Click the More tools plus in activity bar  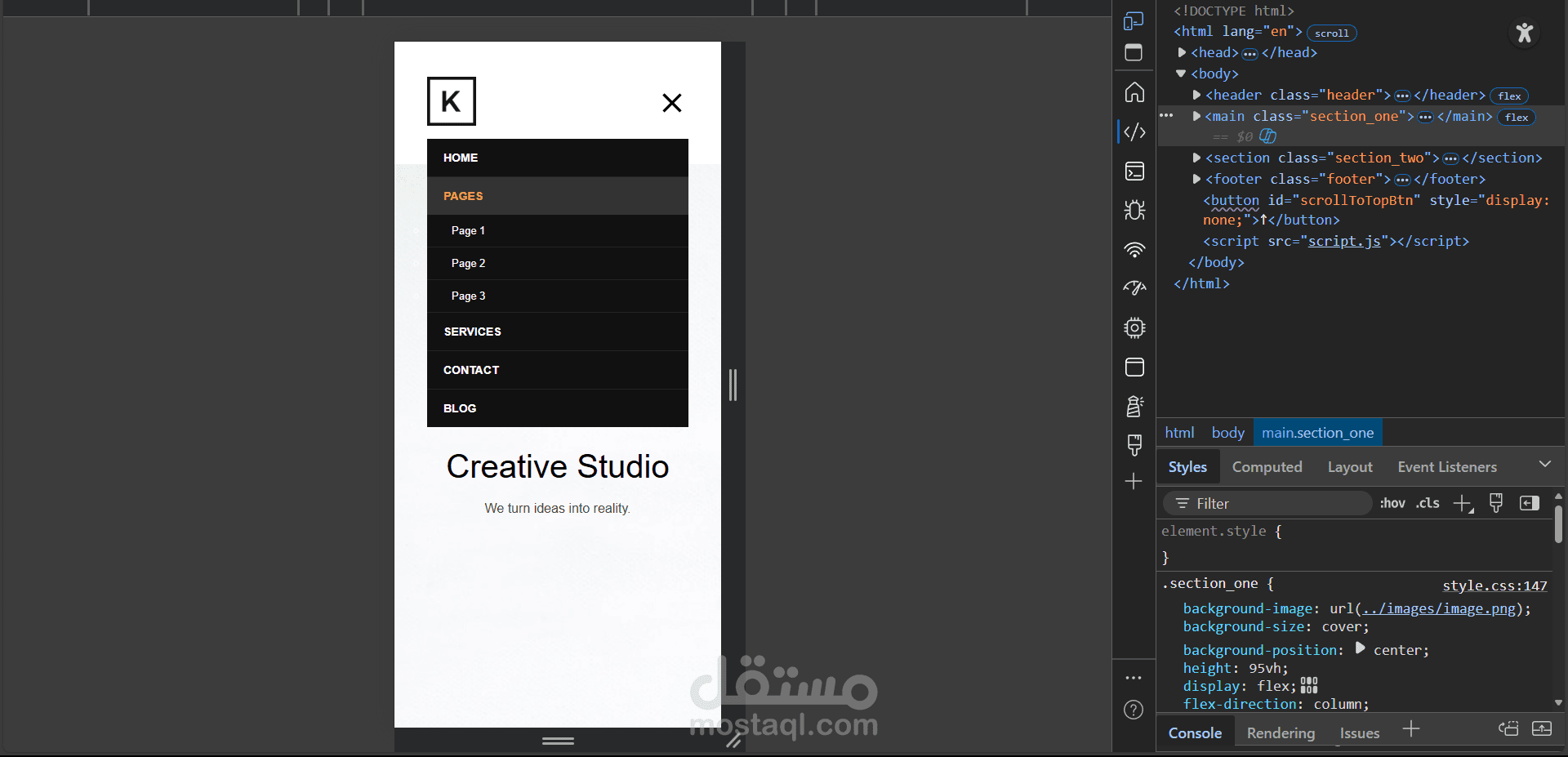coord(1134,481)
